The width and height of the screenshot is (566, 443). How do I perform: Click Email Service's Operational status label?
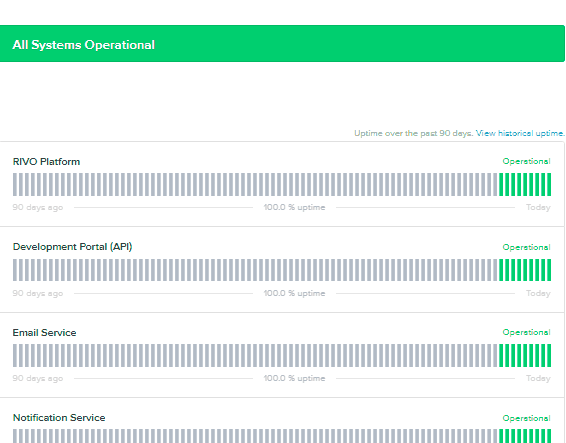click(x=526, y=332)
